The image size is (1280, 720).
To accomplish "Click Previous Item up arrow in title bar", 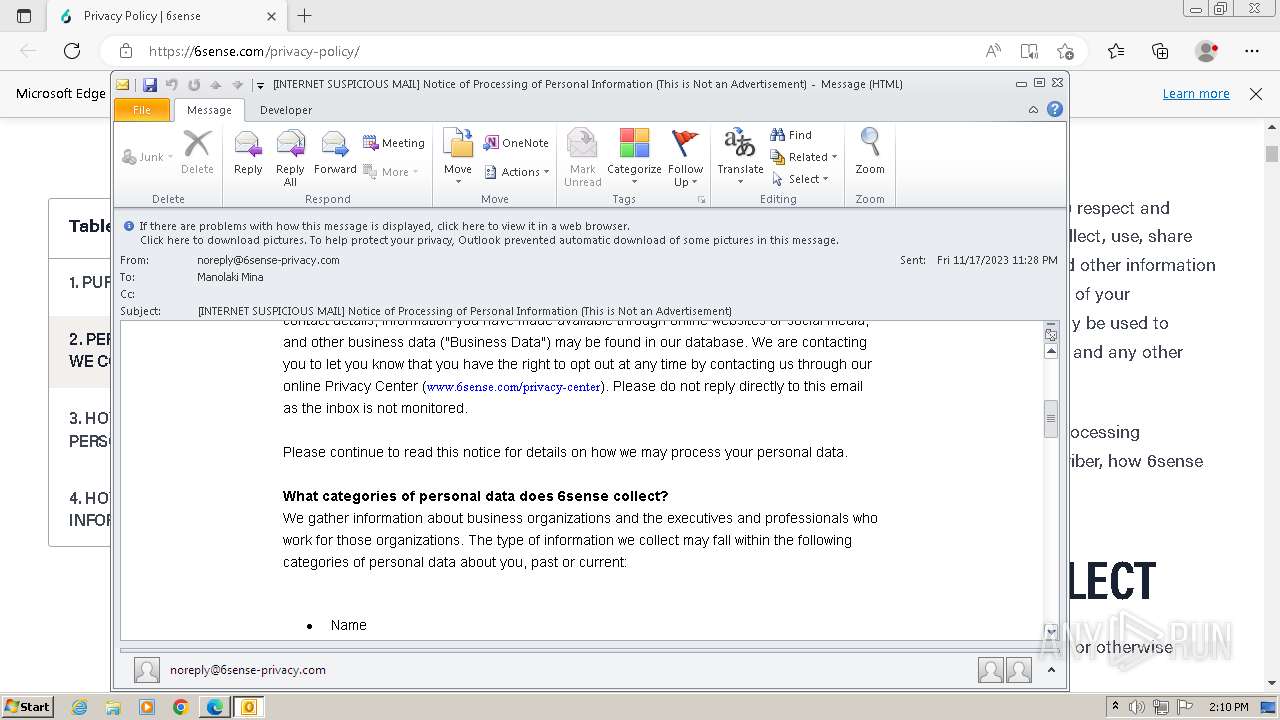I will click(x=215, y=85).
